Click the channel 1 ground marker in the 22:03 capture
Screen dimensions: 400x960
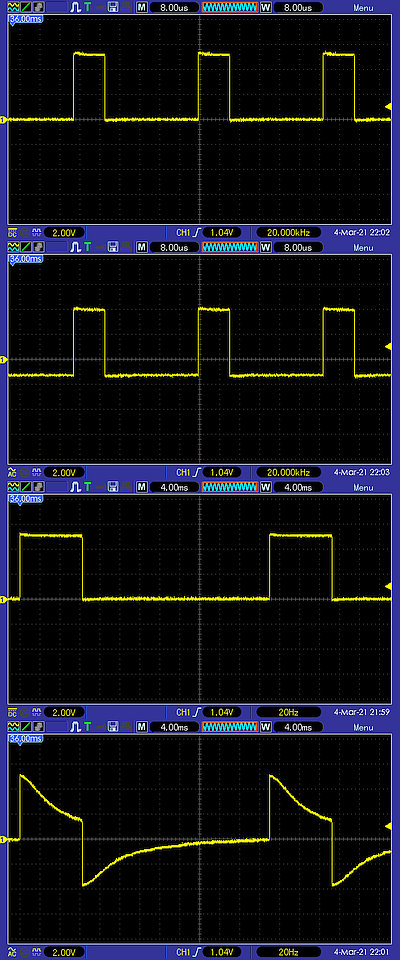coord(2,360)
